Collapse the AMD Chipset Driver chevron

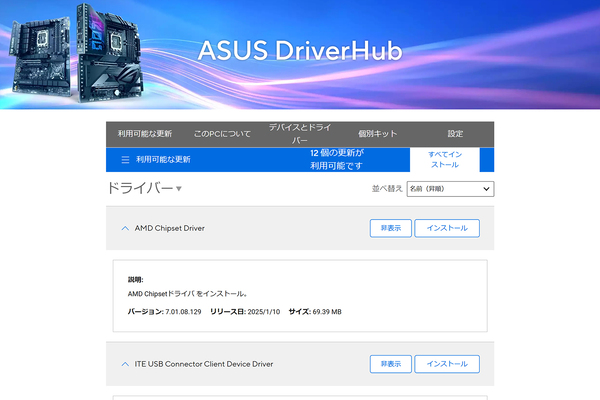click(x=125, y=228)
